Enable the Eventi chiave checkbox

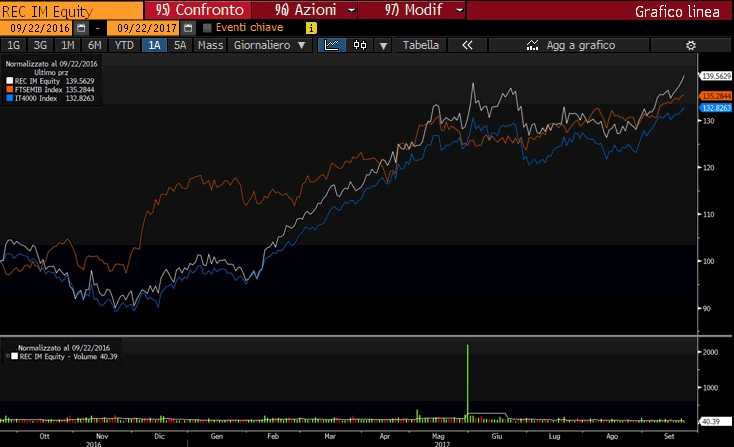pyautogui.click(x=207, y=28)
